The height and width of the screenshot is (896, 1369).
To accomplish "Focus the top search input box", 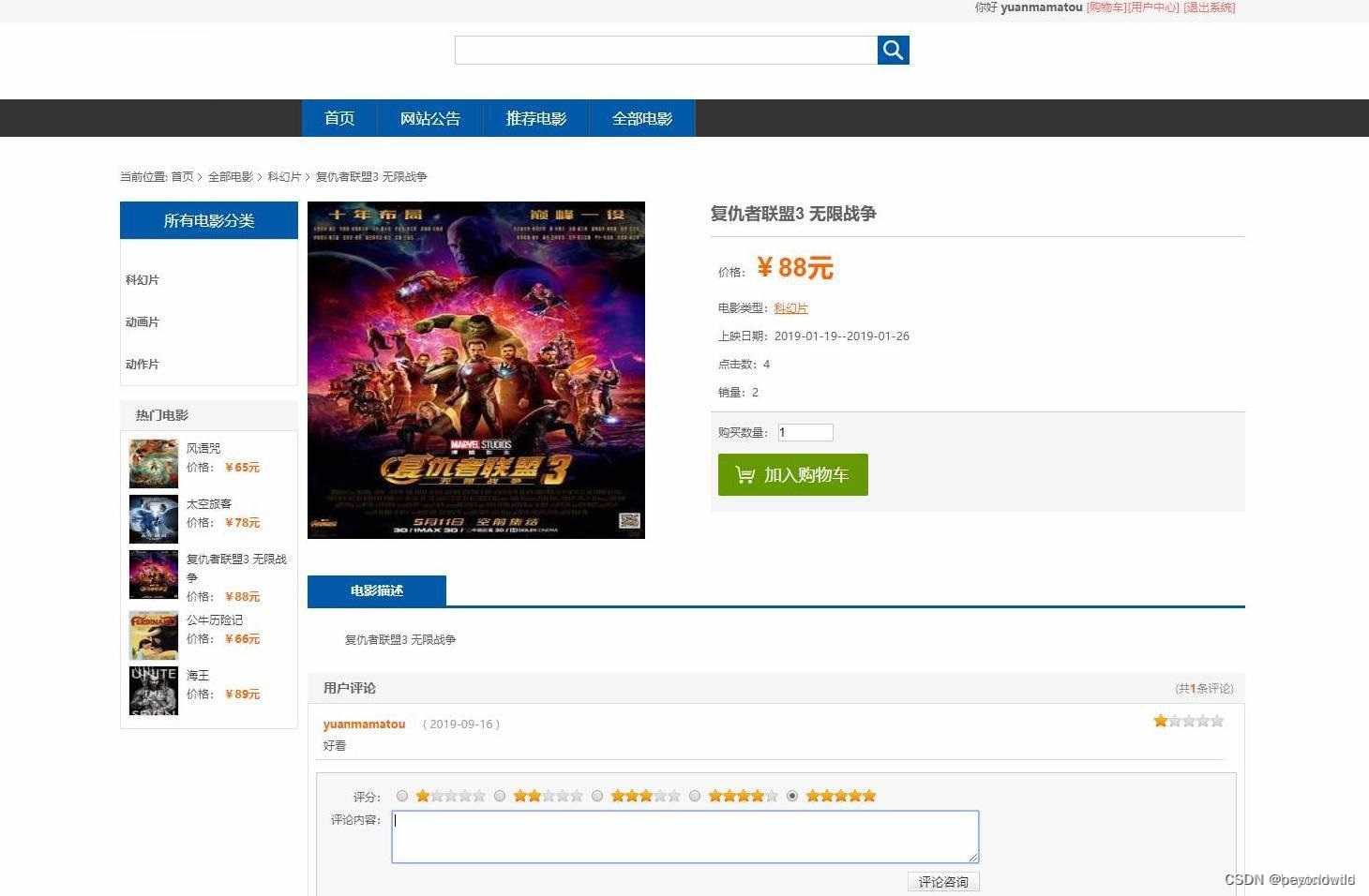I will tap(666, 50).
